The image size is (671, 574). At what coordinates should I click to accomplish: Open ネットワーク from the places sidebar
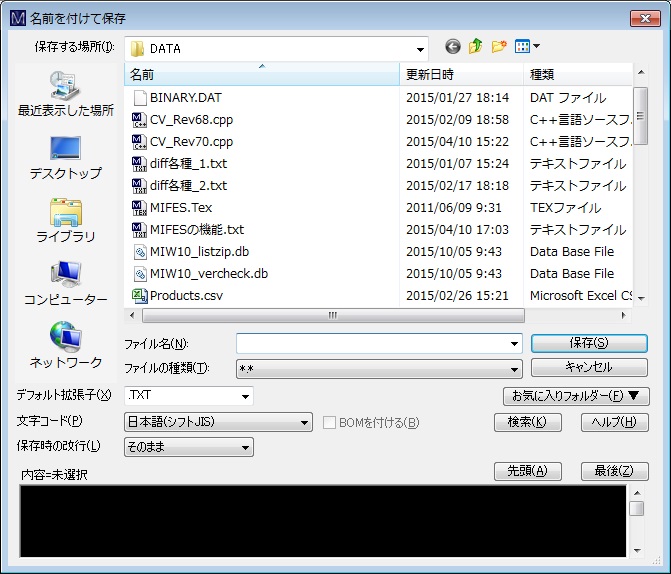click(66, 346)
